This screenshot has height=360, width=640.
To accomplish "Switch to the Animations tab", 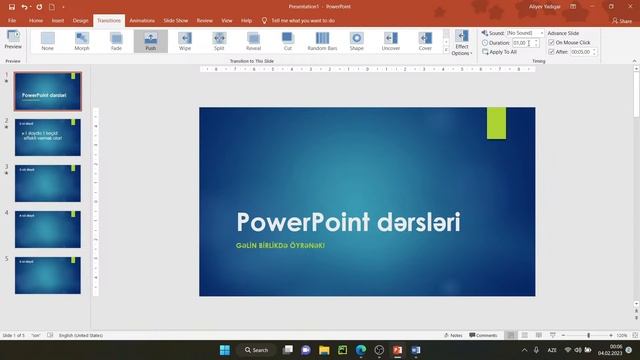I will 142,20.
